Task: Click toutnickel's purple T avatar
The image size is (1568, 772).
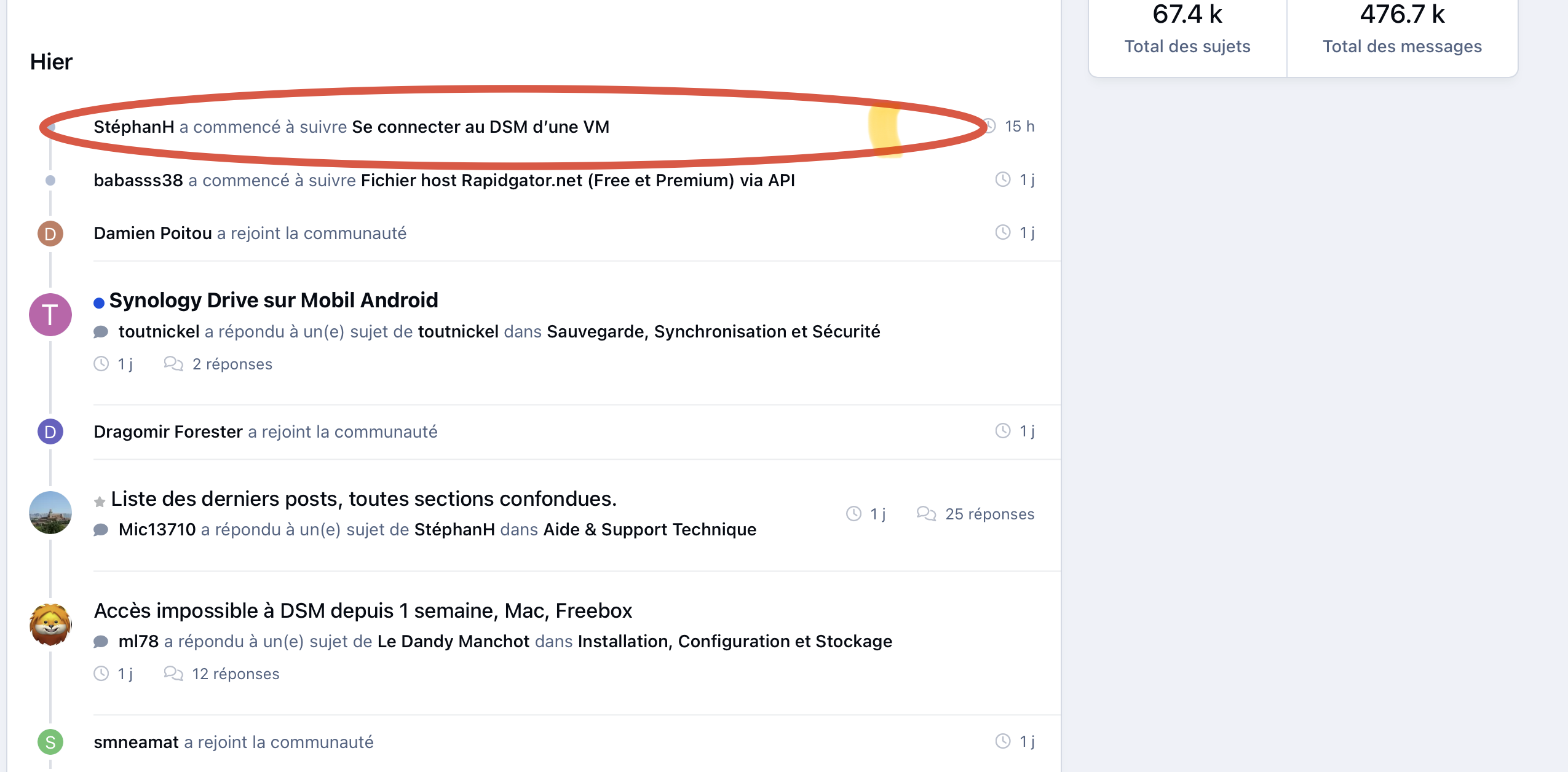Action: click(x=50, y=315)
